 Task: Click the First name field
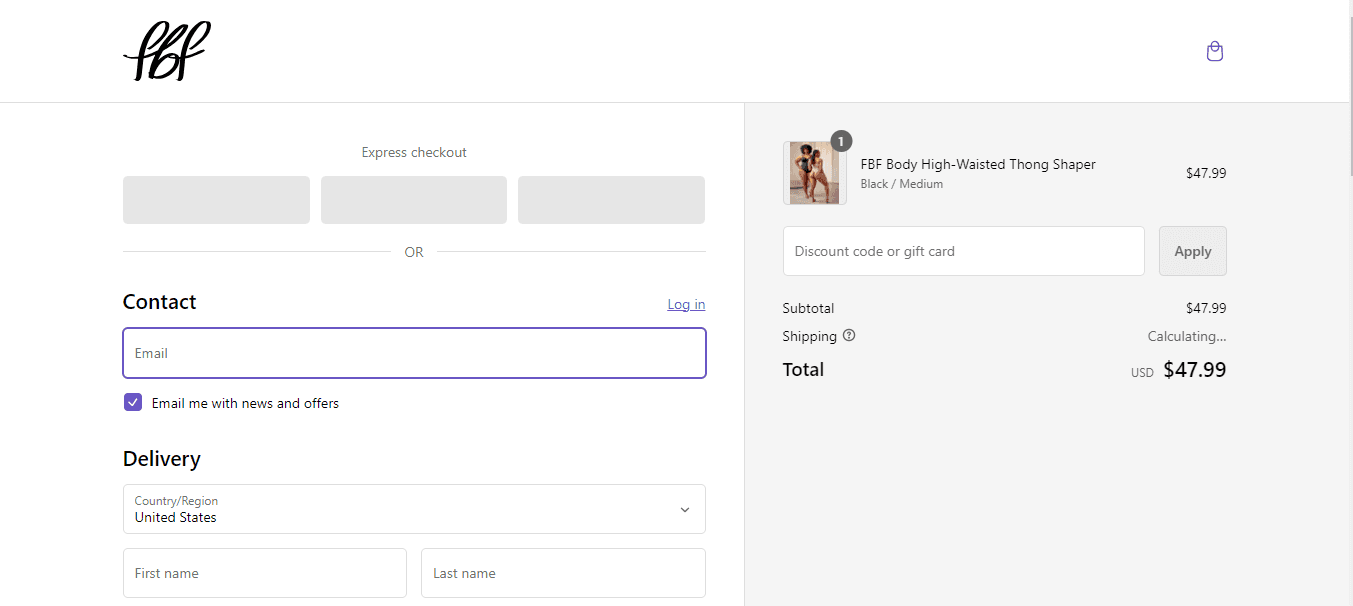pos(265,573)
